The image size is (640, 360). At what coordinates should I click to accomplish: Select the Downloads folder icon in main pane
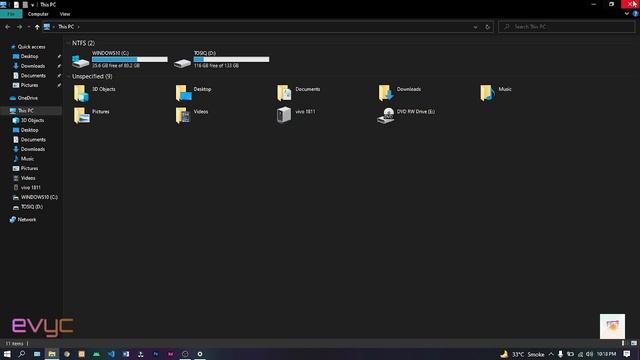pos(386,93)
